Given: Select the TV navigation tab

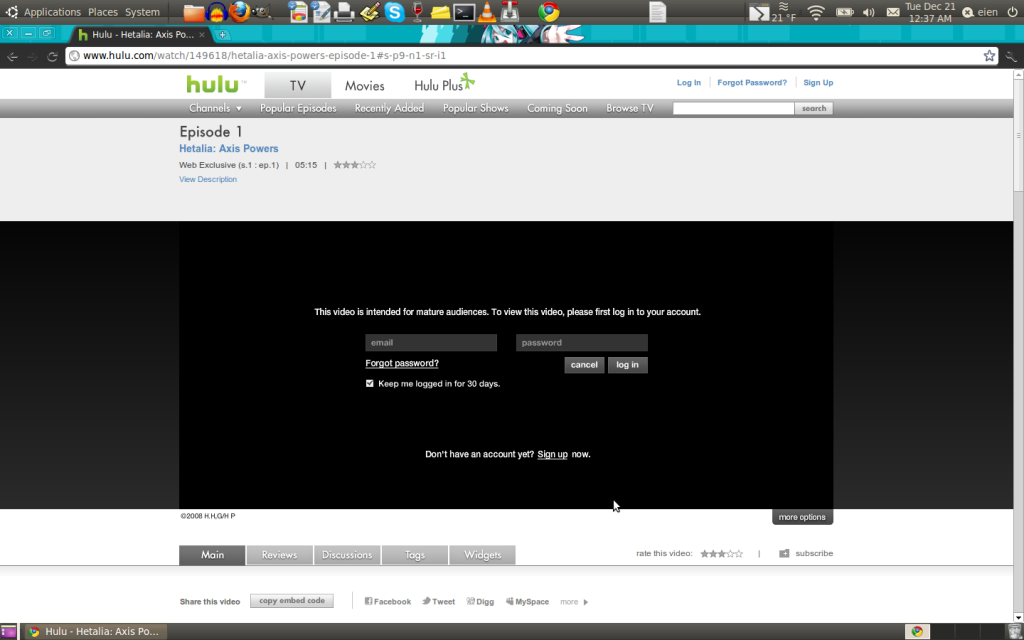Looking at the screenshot, I should tap(298, 86).
